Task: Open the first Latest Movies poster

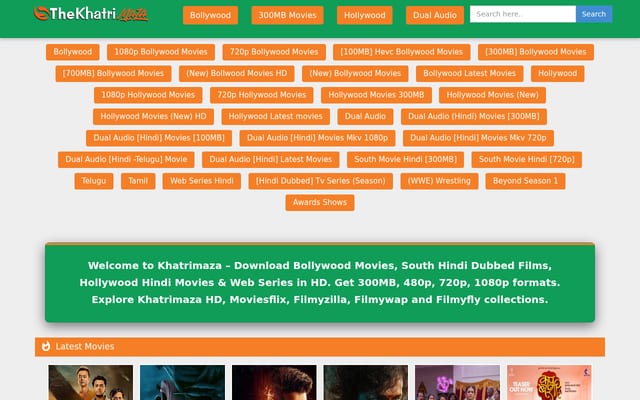Action: tap(91, 382)
